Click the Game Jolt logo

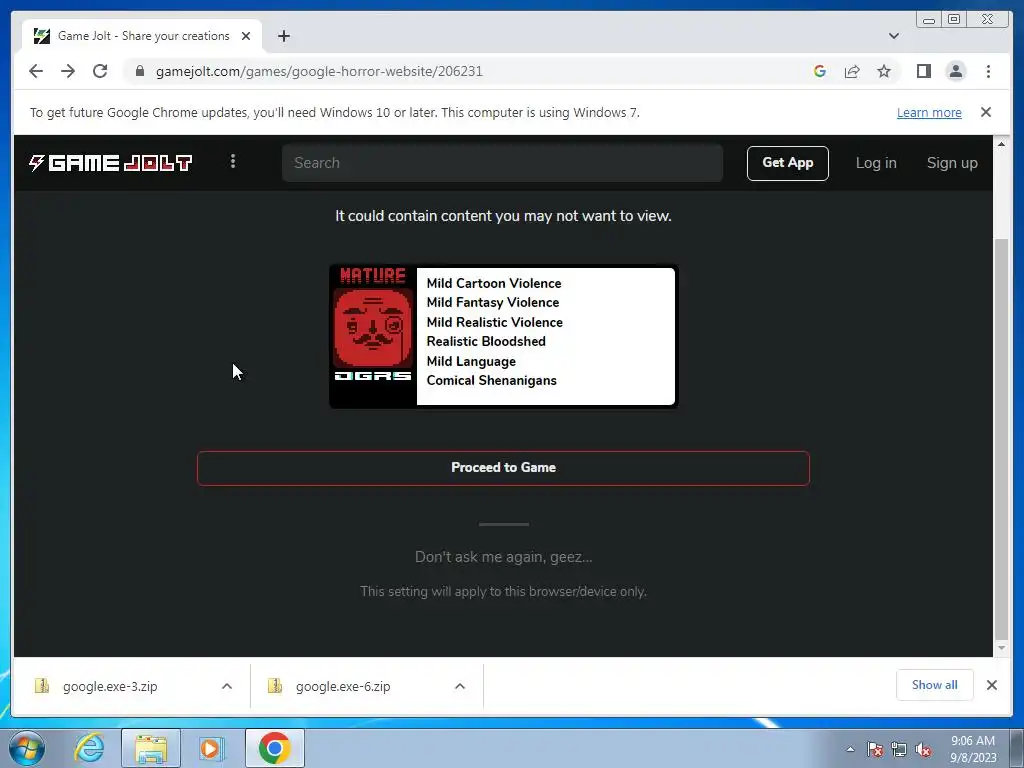[110, 163]
